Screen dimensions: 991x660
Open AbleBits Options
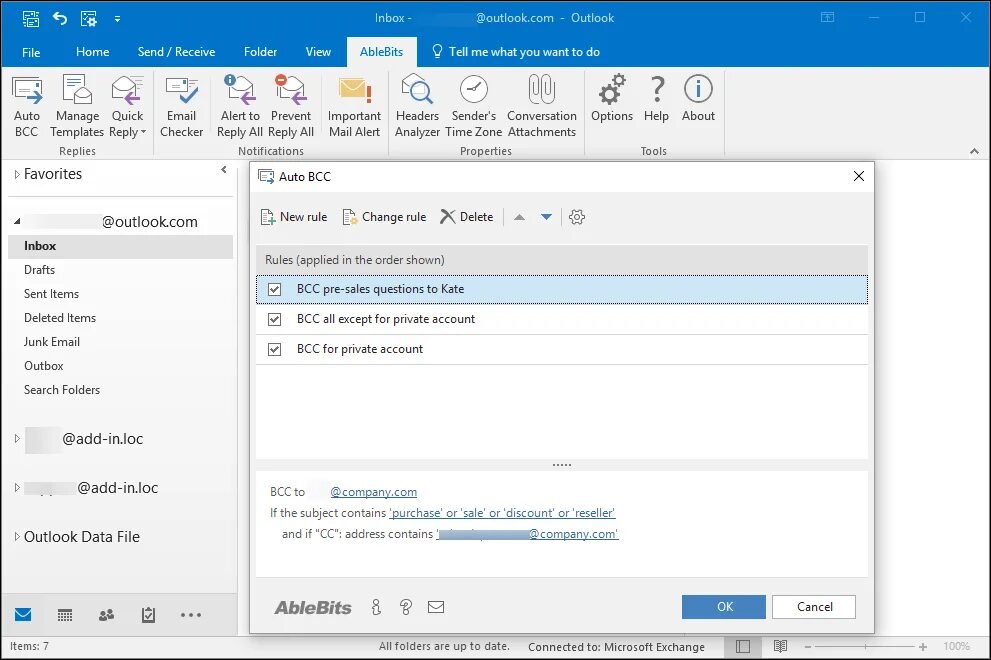click(612, 99)
